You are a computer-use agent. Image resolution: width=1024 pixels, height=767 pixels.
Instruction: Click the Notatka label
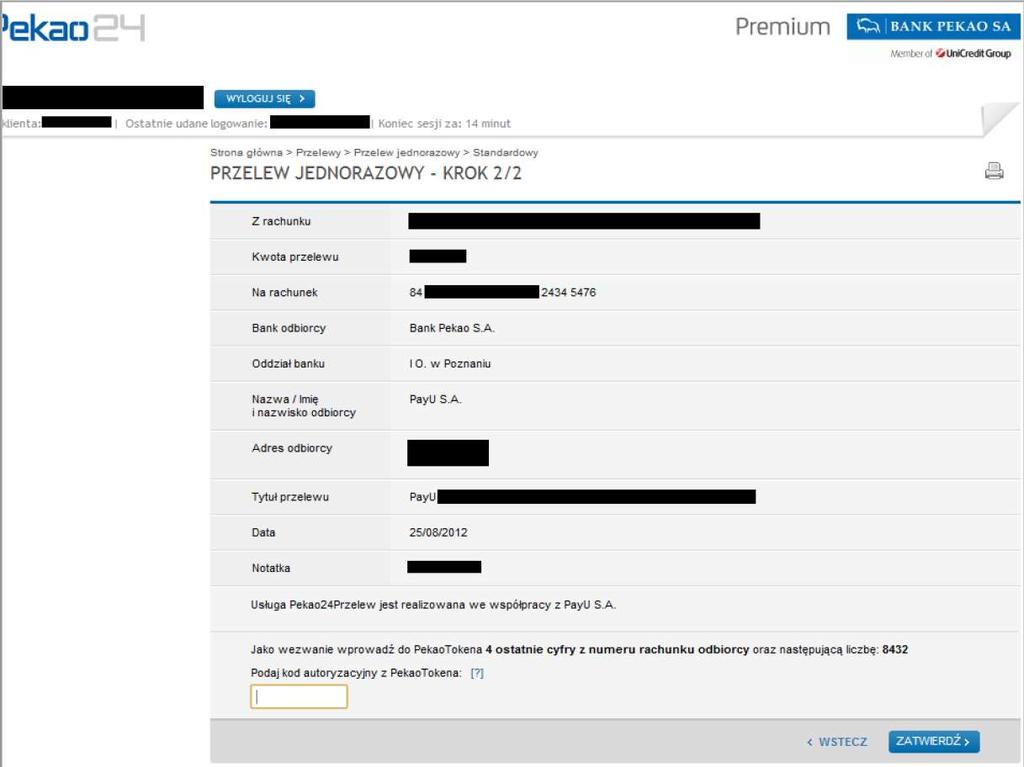(x=271, y=568)
